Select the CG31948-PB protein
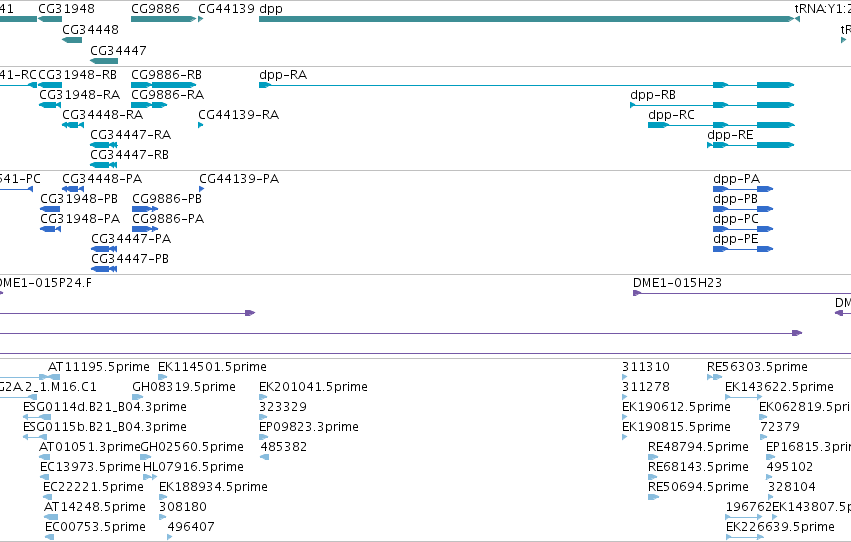The width and height of the screenshot is (851, 542). coord(50,209)
